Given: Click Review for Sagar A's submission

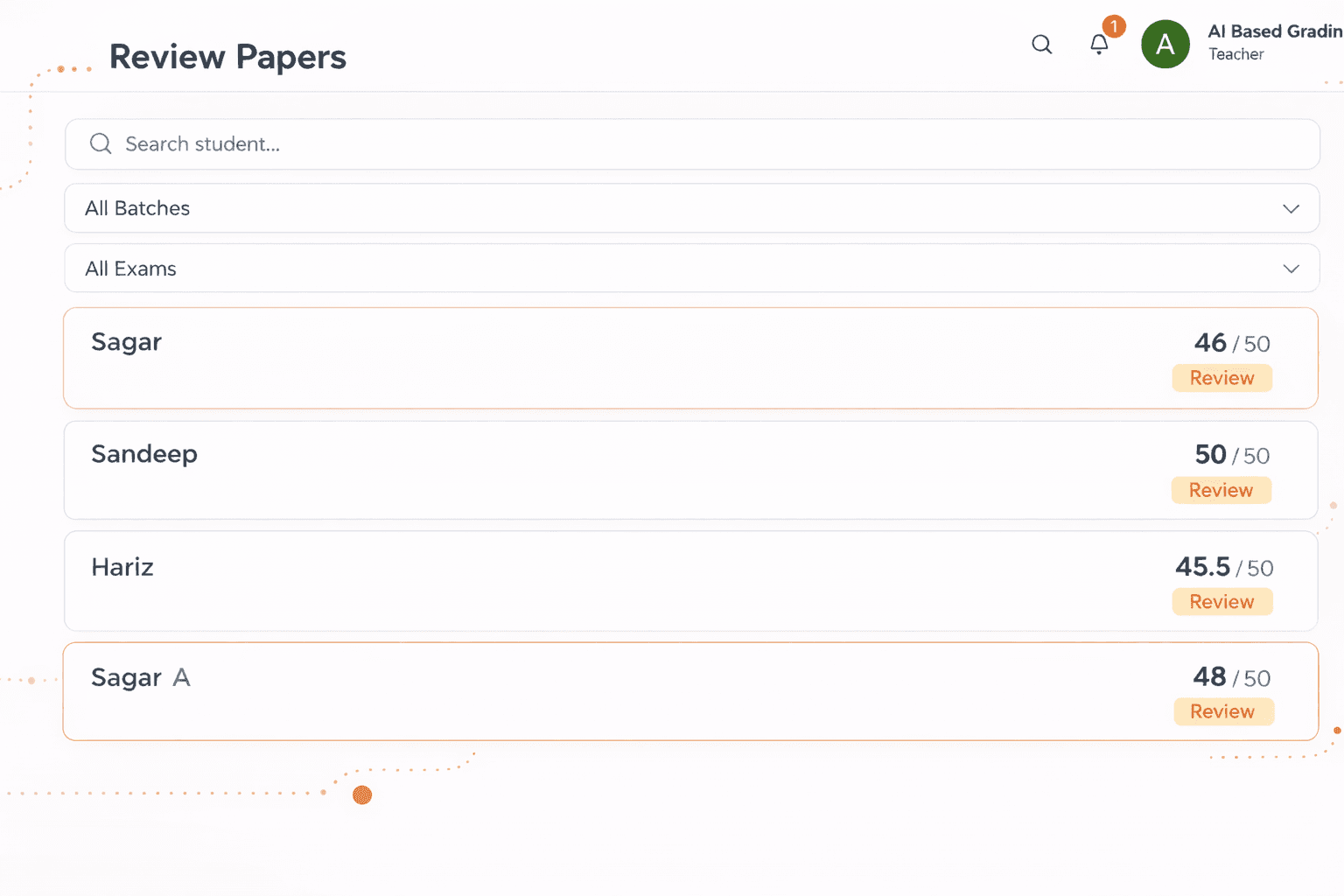Looking at the screenshot, I should [1223, 711].
